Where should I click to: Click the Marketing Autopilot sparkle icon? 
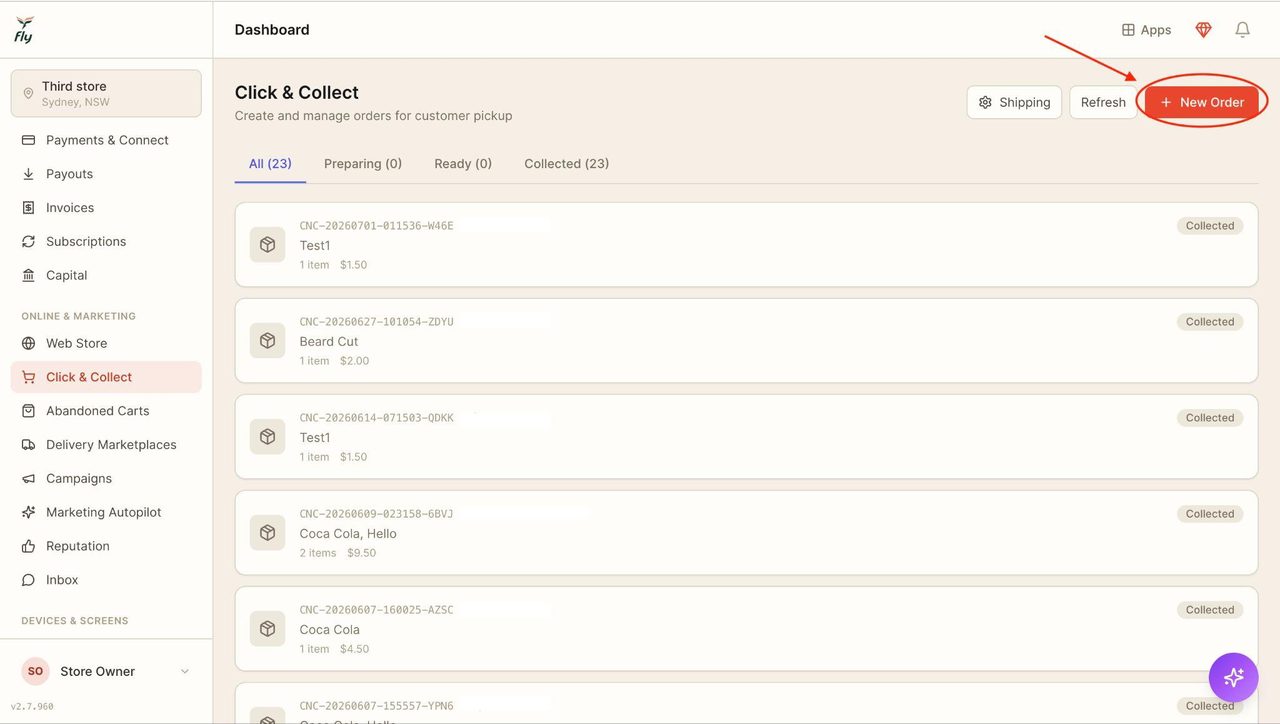(28, 513)
